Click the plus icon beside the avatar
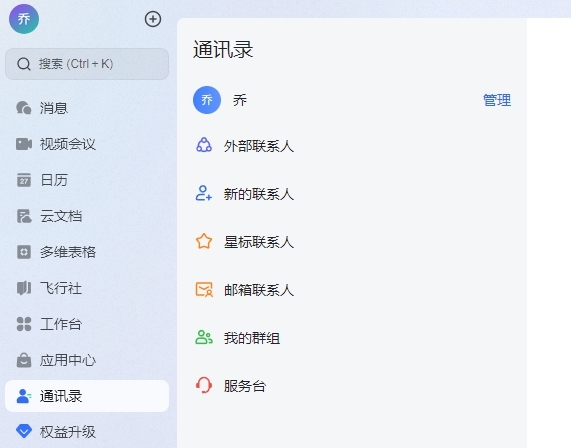The height and width of the screenshot is (448, 571). 153,19
